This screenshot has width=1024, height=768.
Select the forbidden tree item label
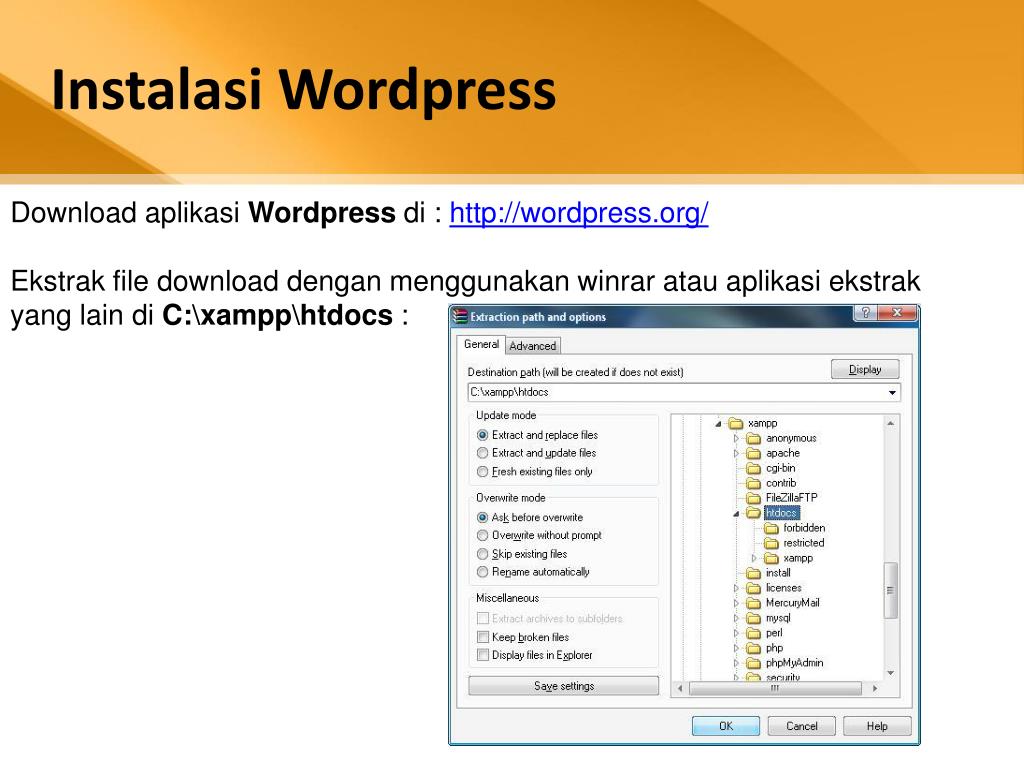pyautogui.click(x=804, y=528)
